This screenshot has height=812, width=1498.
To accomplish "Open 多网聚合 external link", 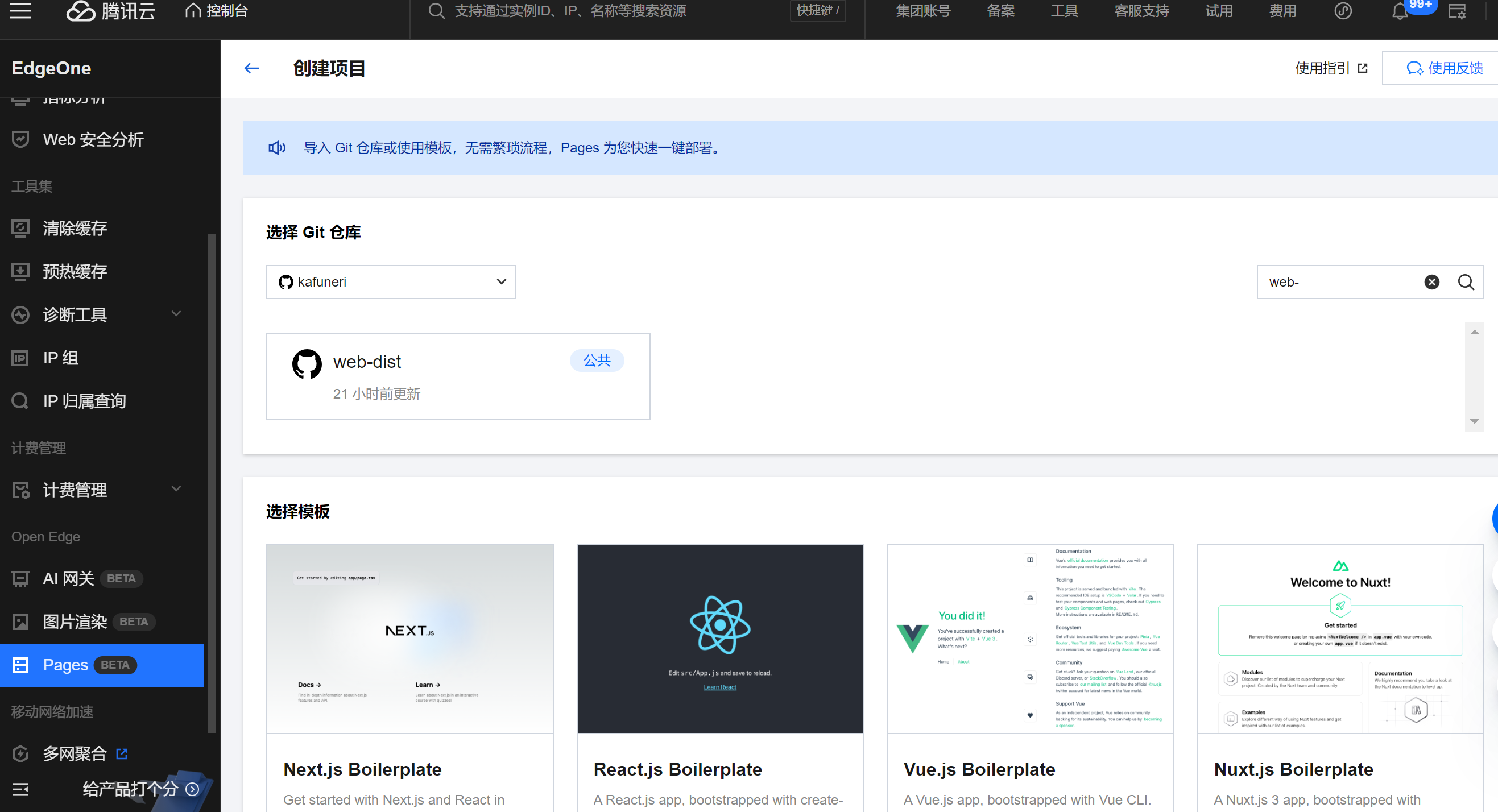I will tap(85, 754).
